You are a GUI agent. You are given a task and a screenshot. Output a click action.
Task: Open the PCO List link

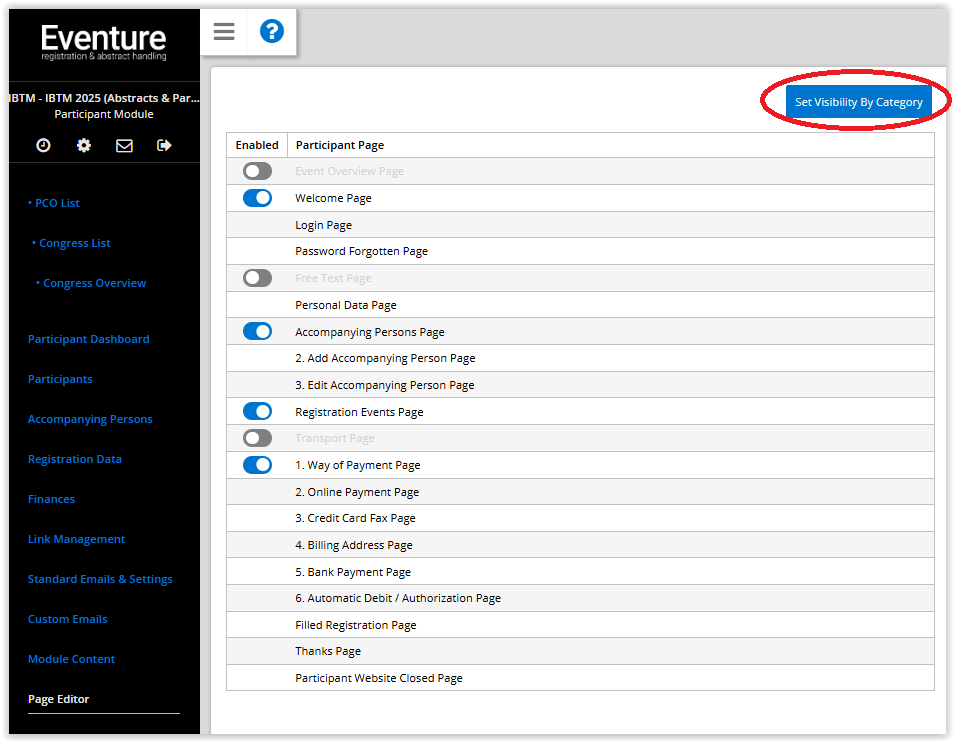coord(54,203)
